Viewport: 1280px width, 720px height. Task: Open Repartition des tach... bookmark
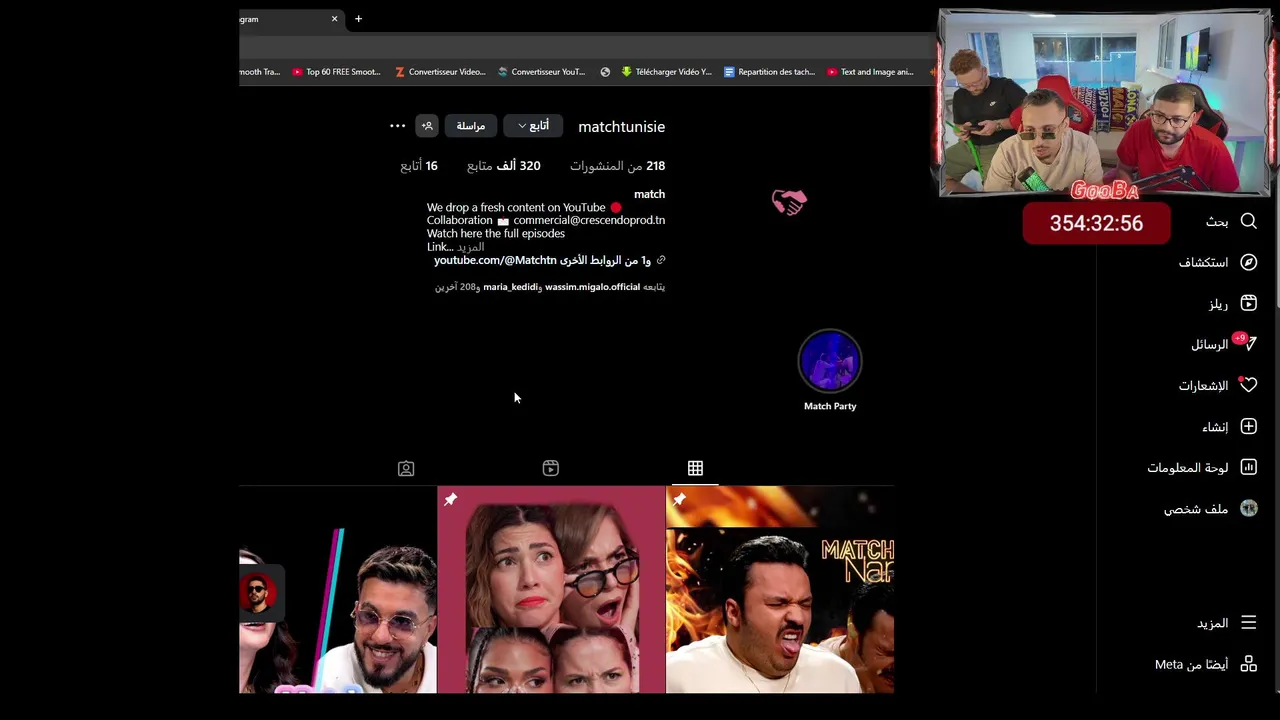pos(769,72)
